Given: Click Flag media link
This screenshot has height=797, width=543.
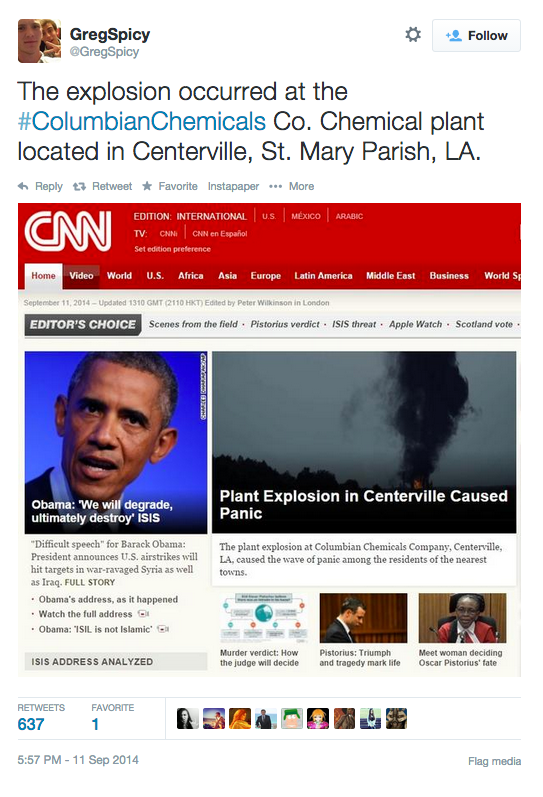Looking at the screenshot, I should pyautogui.click(x=494, y=761).
